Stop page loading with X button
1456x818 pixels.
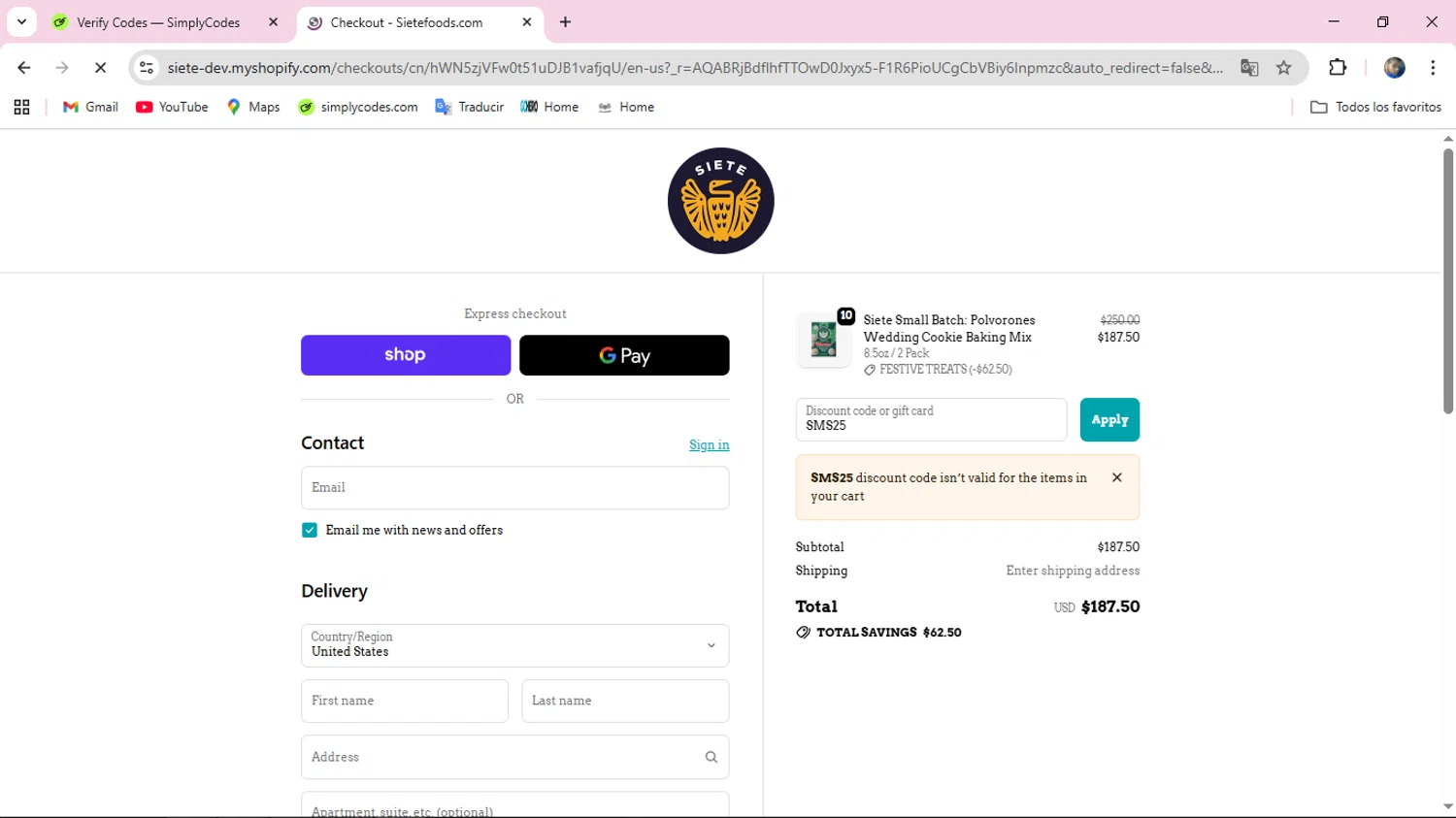click(x=100, y=68)
